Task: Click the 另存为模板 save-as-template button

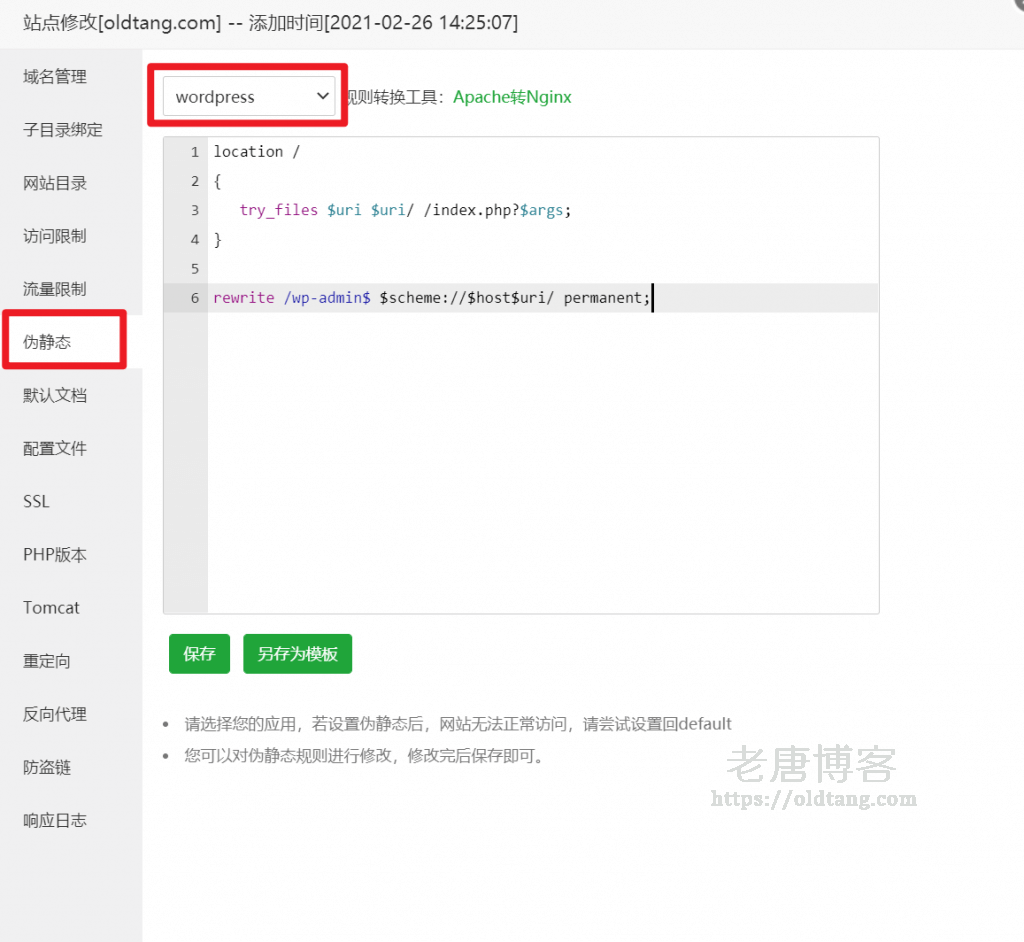Action: (297, 653)
